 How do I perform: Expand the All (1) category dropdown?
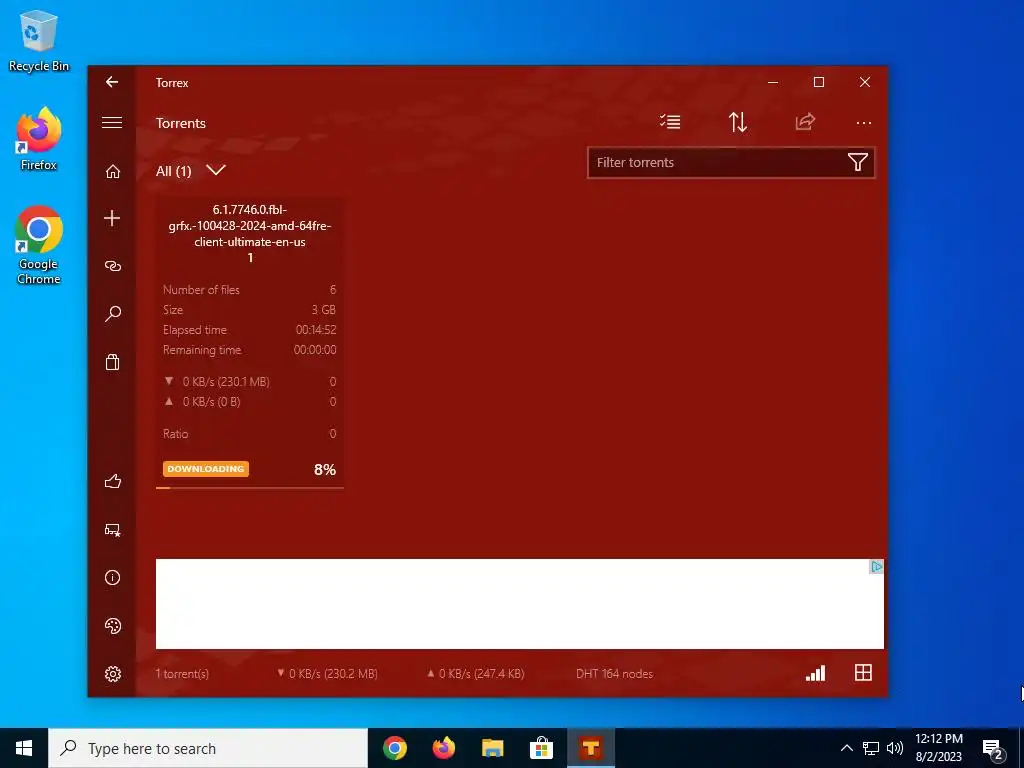click(190, 171)
